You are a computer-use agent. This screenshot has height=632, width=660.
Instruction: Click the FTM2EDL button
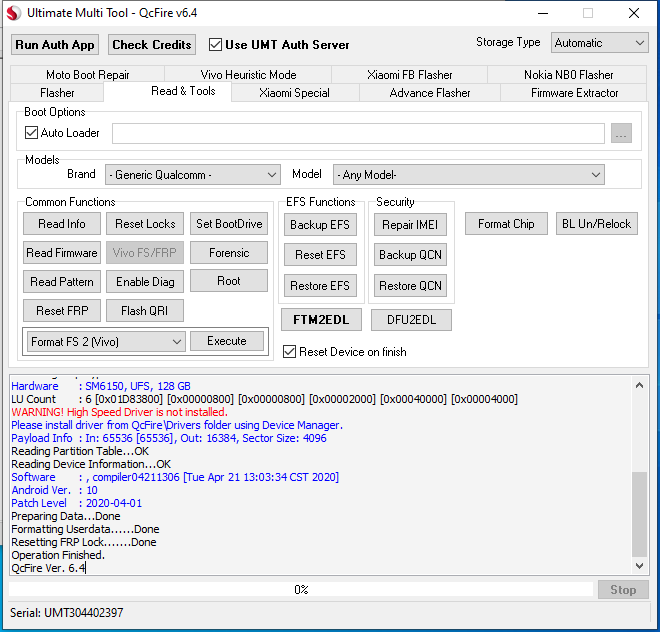[x=321, y=320]
